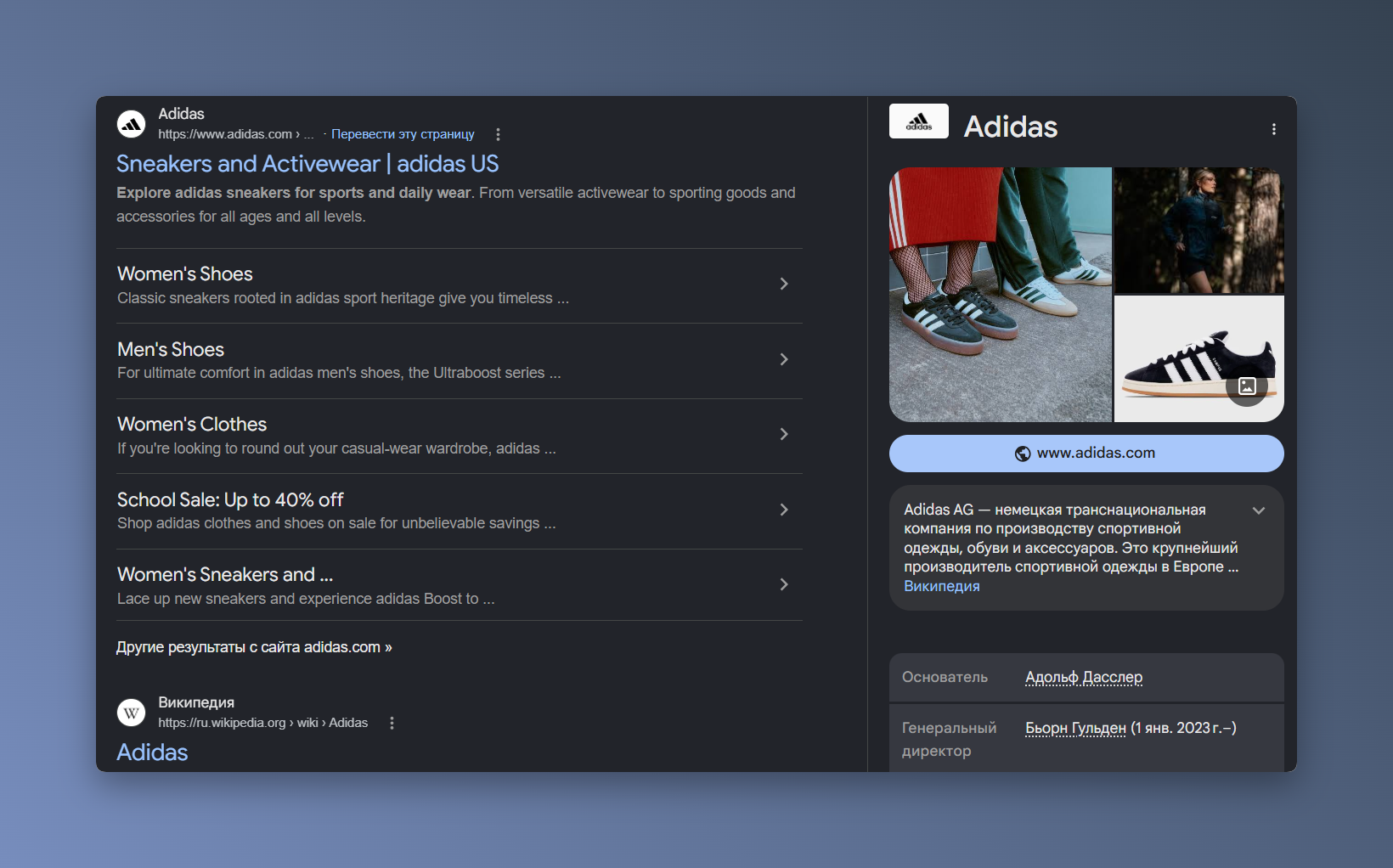This screenshot has height=868, width=1393.
Task: Click the Adidas favicon beside the first result
Action: tap(131, 124)
